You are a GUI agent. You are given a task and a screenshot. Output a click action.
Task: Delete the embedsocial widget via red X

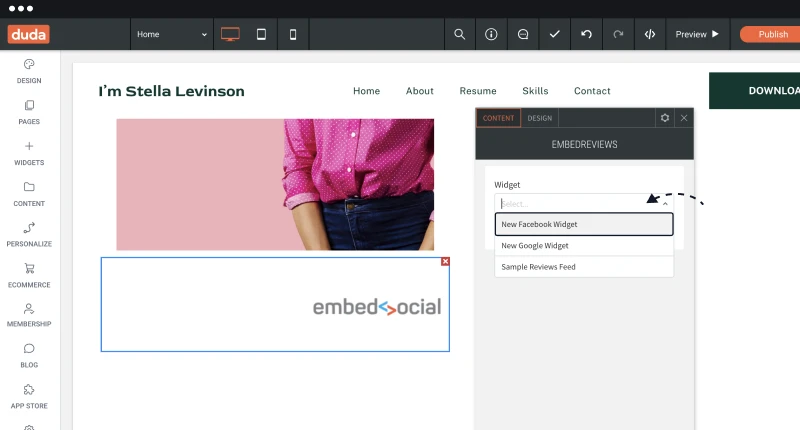click(445, 261)
